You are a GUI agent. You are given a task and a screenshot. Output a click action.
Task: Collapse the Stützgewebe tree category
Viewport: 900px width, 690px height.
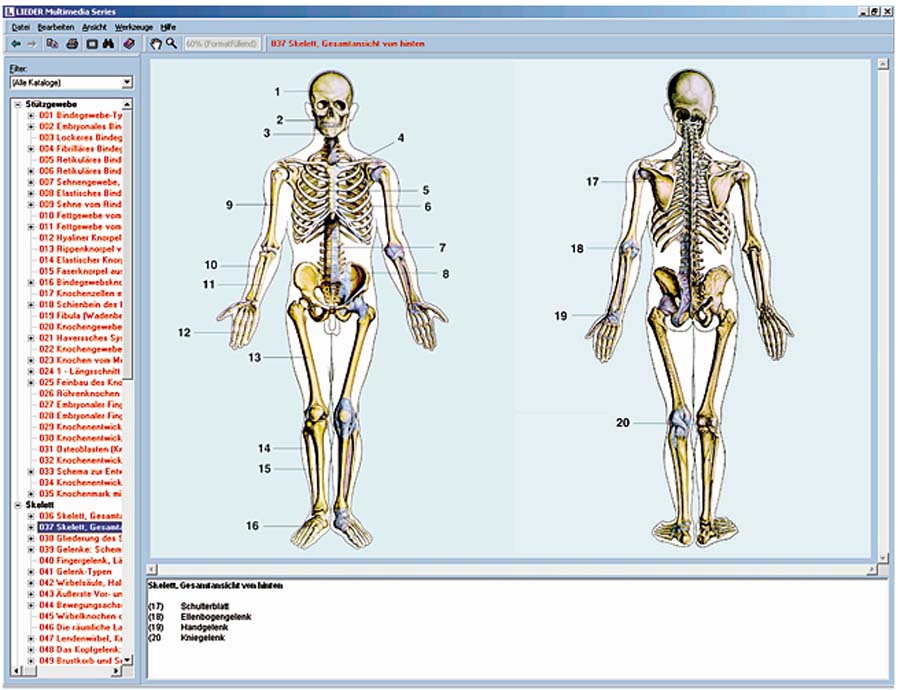coord(18,104)
